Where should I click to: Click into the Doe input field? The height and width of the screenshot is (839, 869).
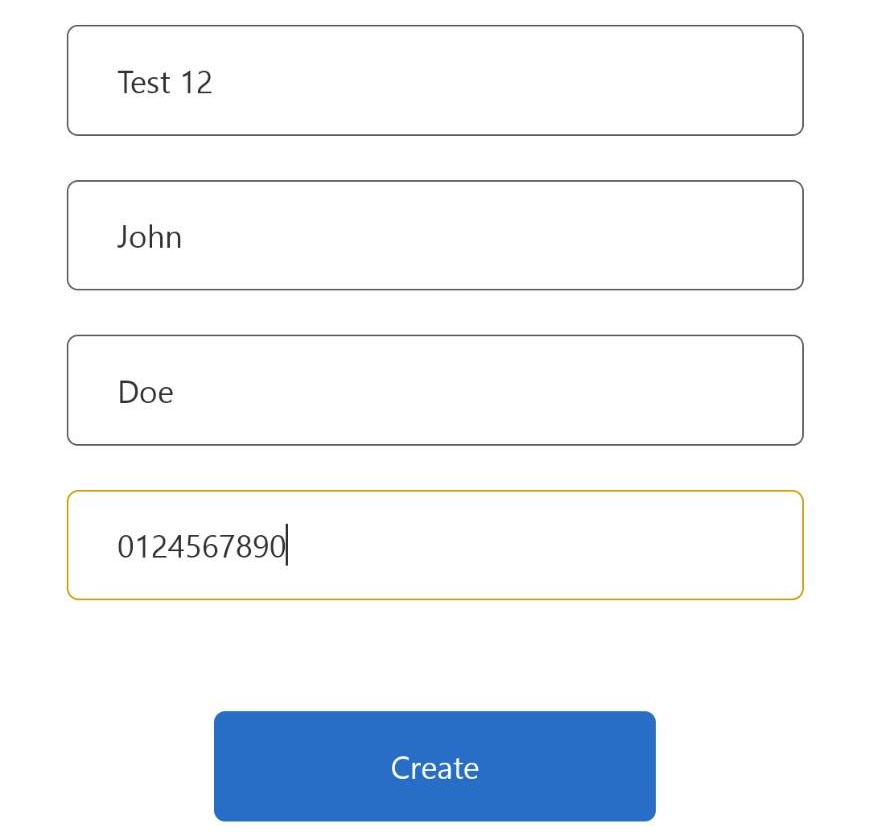pos(435,390)
